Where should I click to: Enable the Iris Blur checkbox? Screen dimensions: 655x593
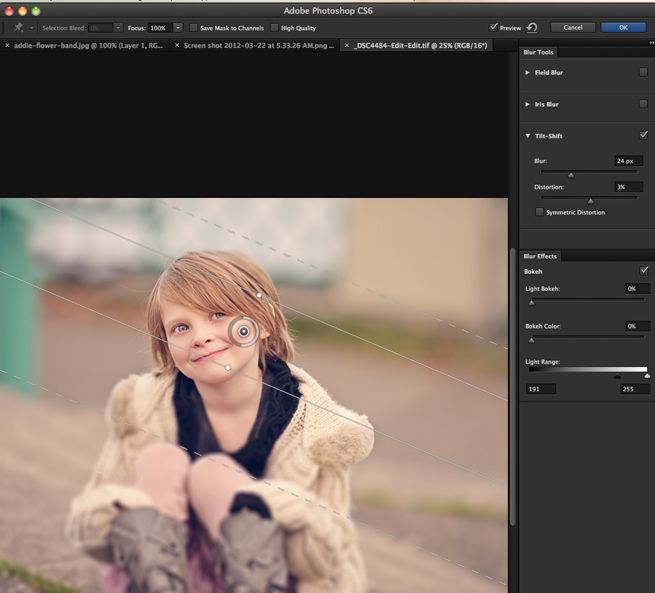point(643,104)
